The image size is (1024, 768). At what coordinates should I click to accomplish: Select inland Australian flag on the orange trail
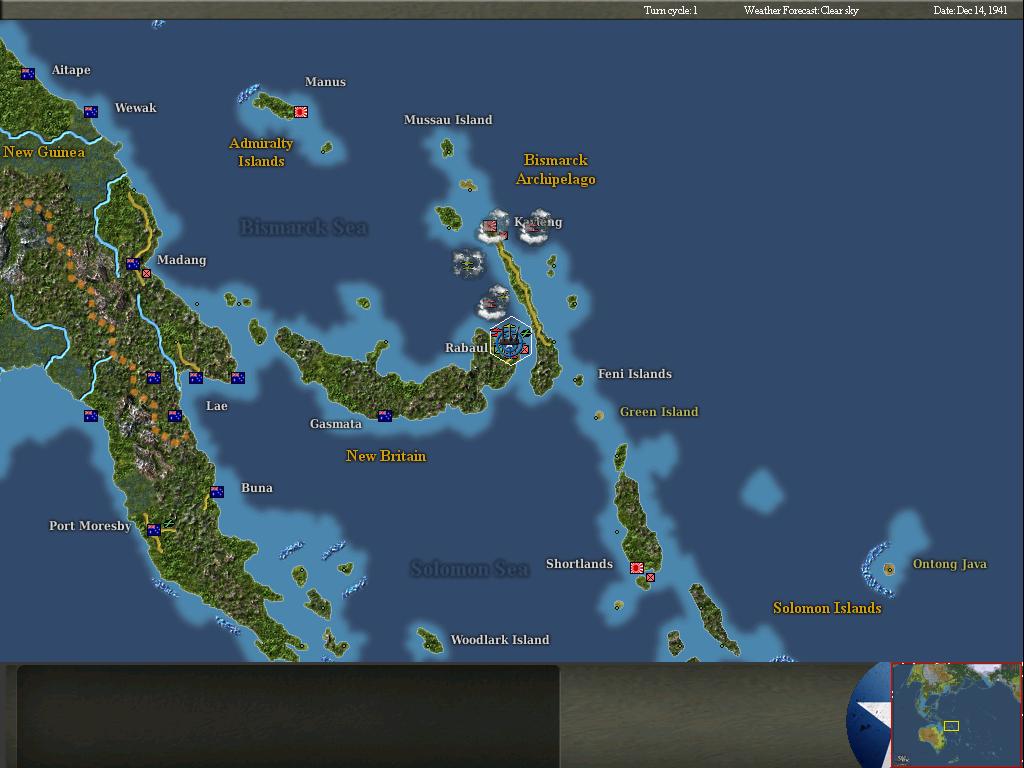pyautogui.click(x=153, y=377)
